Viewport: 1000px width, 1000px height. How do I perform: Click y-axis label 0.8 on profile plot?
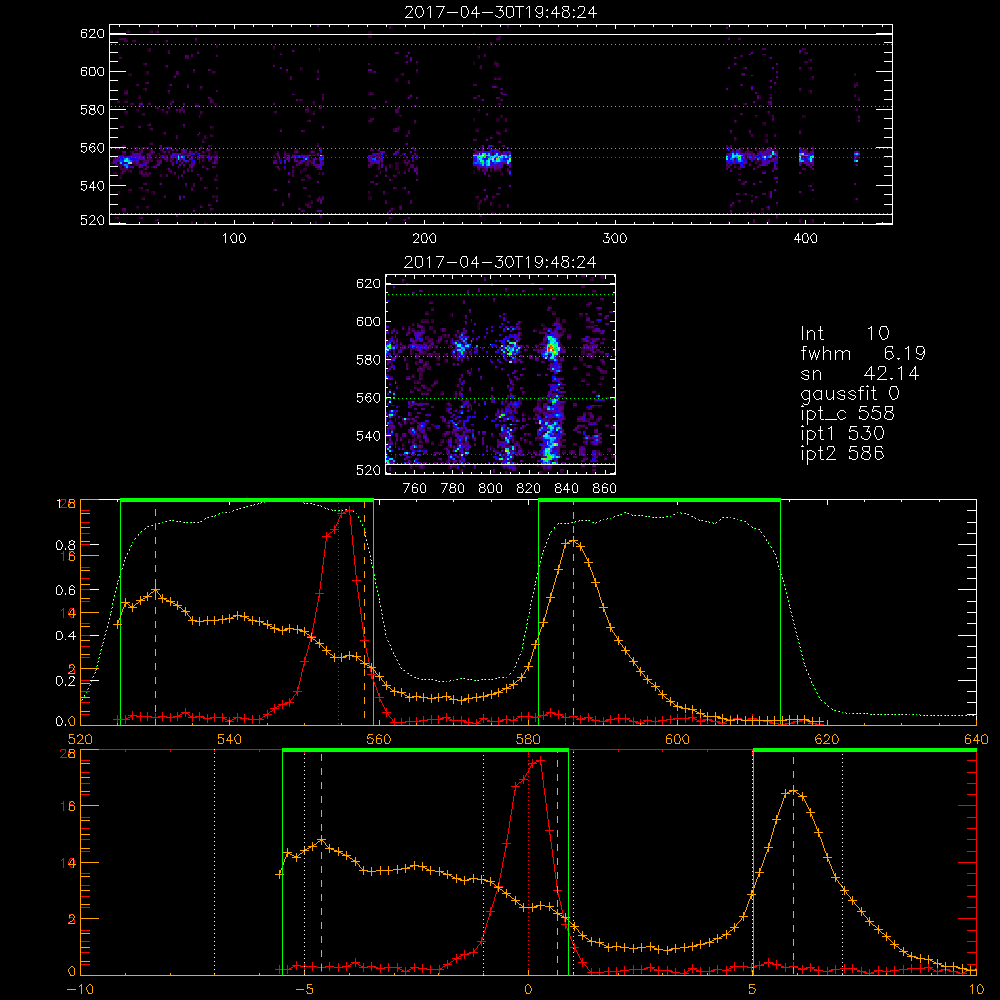coord(65,545)
